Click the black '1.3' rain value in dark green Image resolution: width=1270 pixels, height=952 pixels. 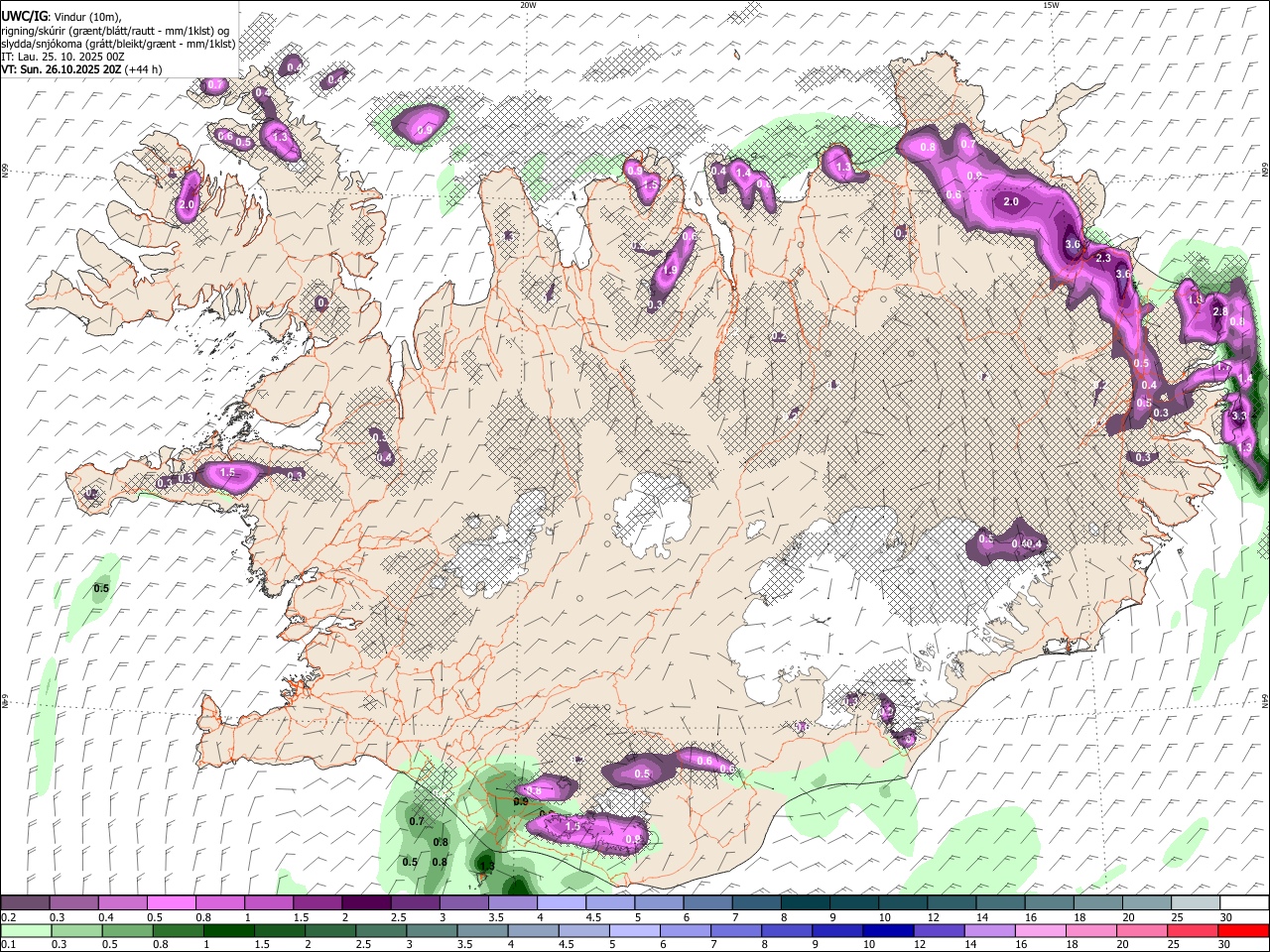tap(487, 866)
